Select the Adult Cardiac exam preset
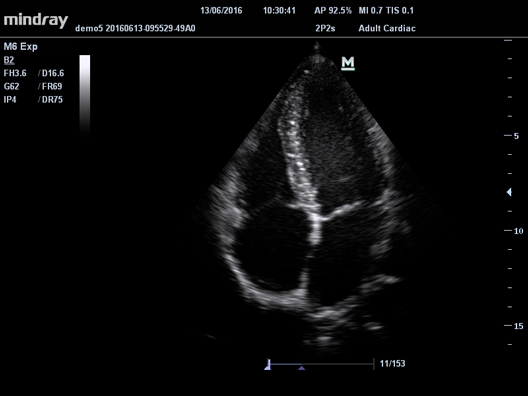The image size is (528, 396). [387, 28]
